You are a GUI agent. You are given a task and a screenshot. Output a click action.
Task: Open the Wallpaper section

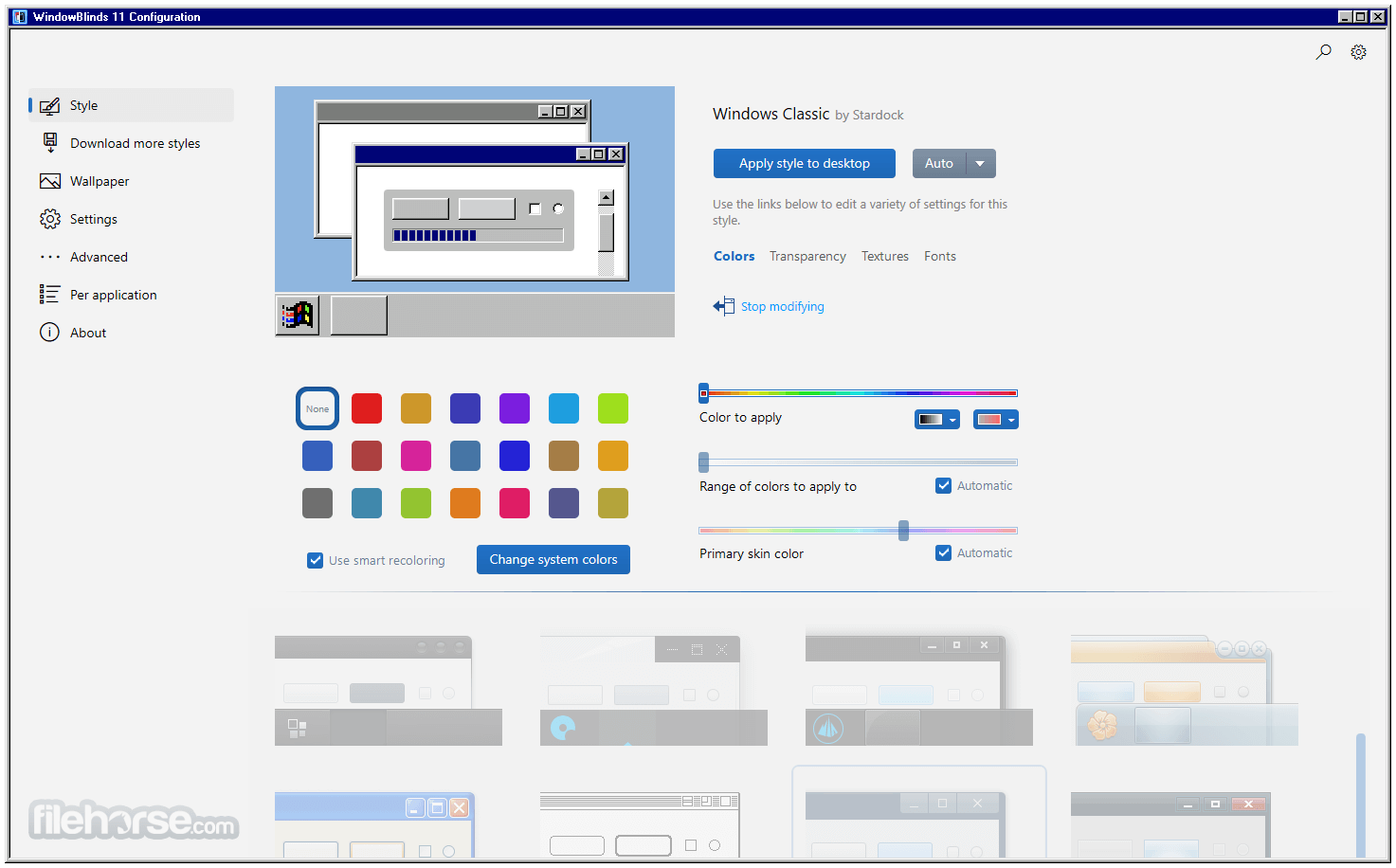[131, 181]
